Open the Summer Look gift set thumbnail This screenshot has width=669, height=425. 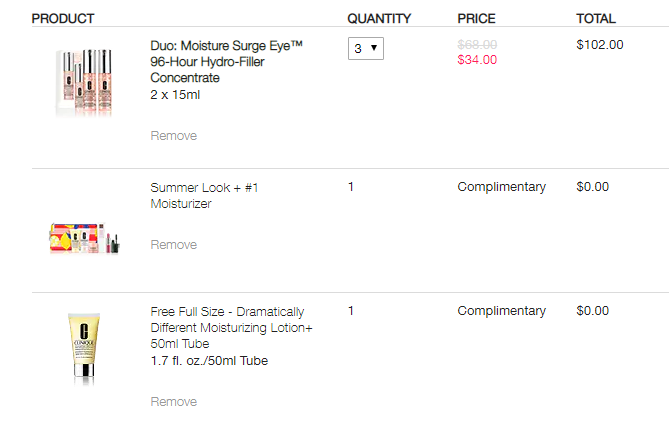click(84, 238)
